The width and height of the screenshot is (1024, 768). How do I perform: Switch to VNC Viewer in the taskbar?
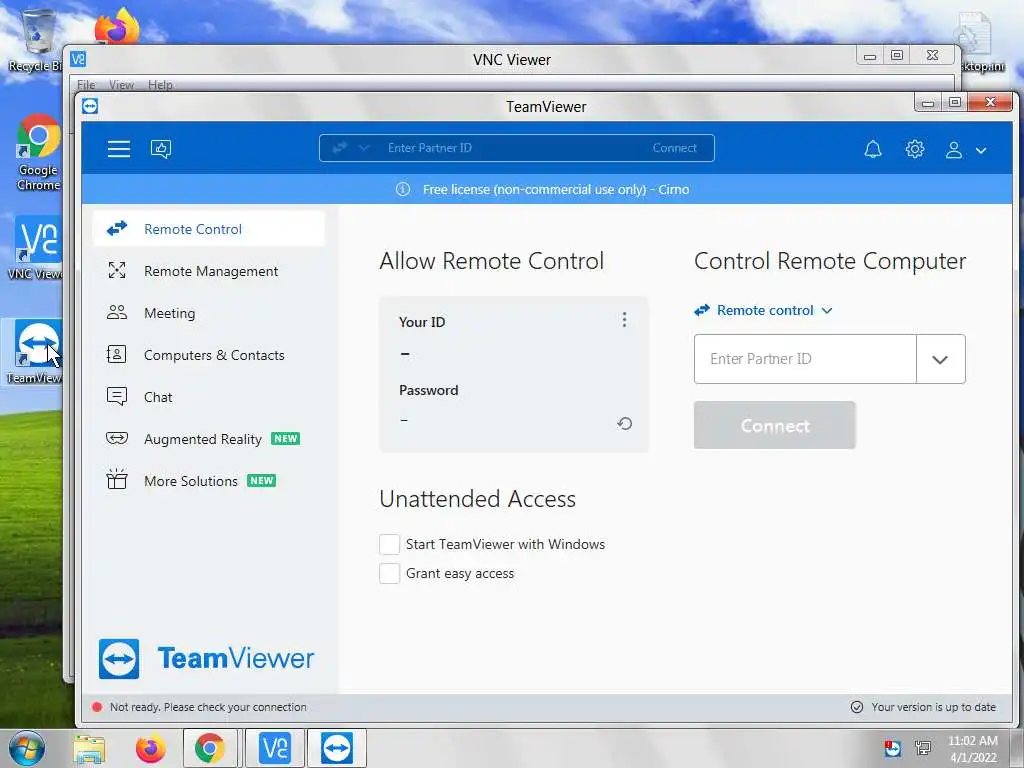[274, 748]
